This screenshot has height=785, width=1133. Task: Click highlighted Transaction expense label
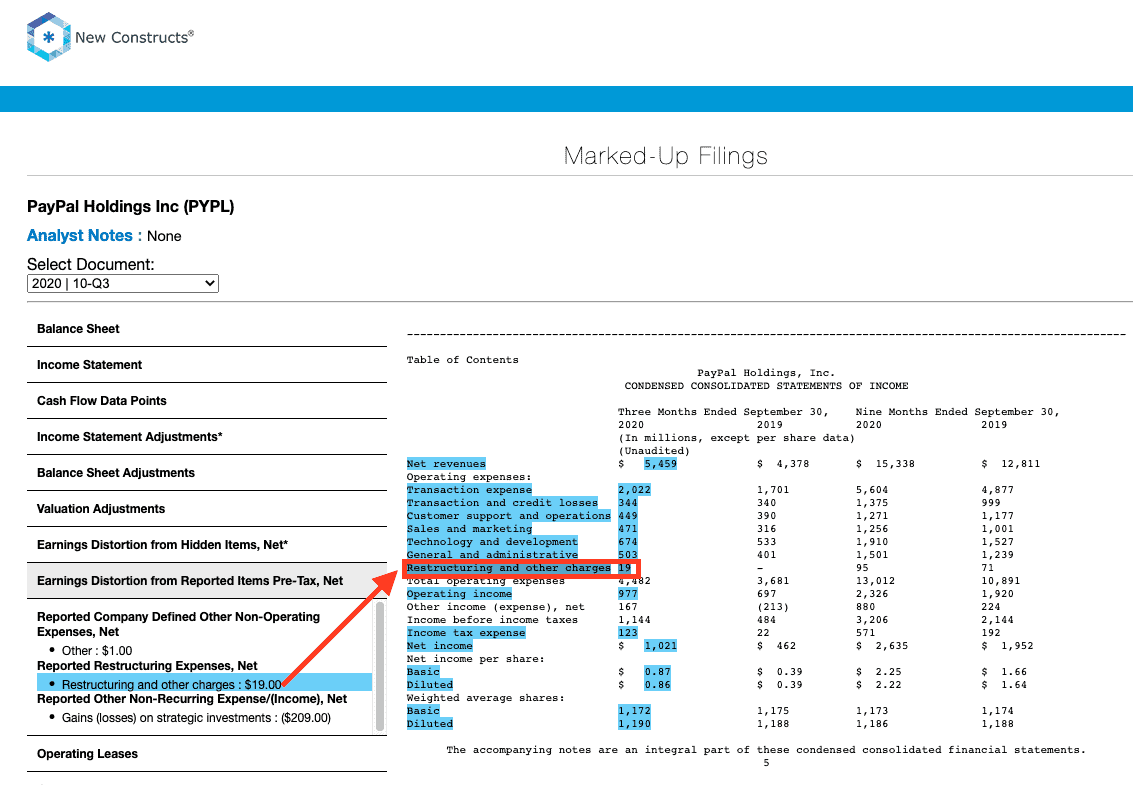tap(469, 490)
